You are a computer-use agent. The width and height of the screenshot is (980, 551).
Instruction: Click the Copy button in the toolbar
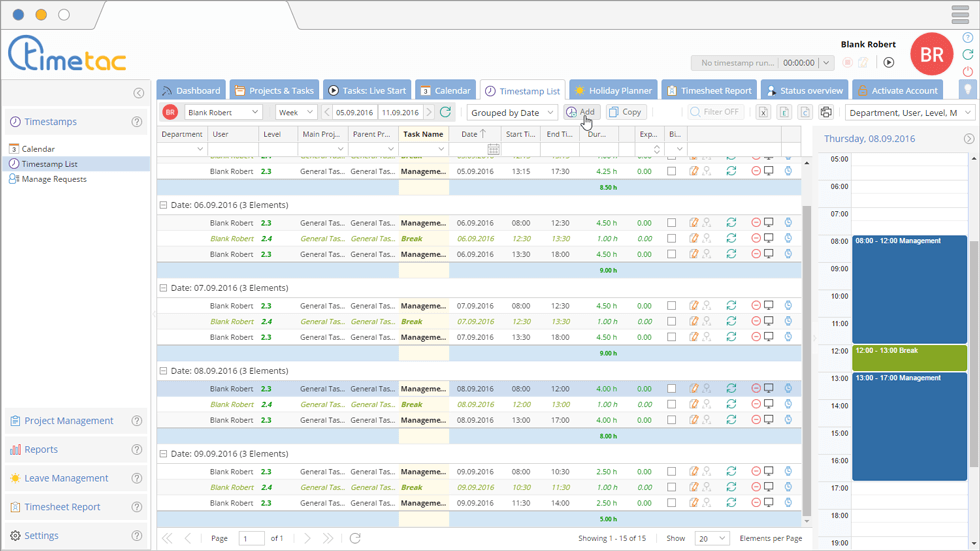(625, 112)
